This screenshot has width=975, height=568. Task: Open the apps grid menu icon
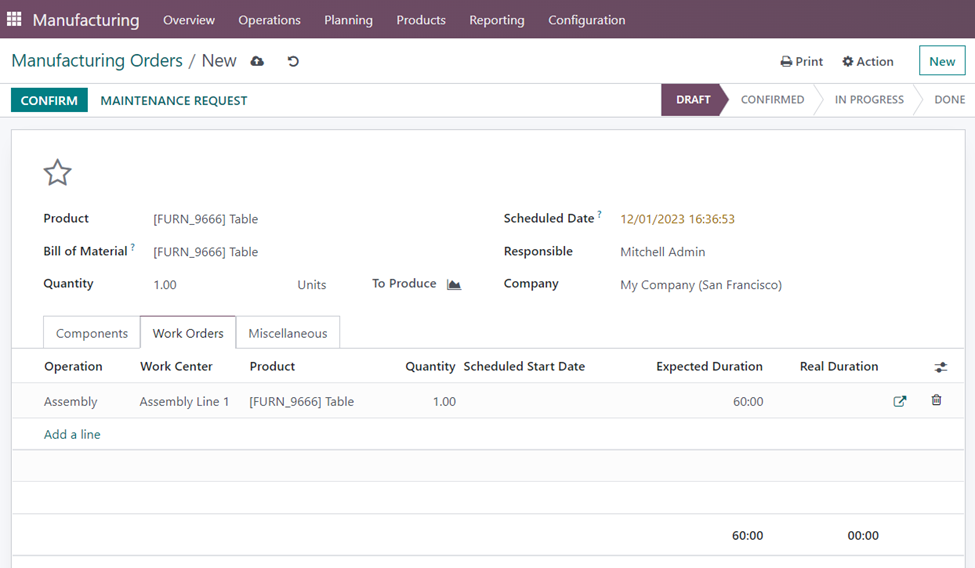(x=14, y=20)
